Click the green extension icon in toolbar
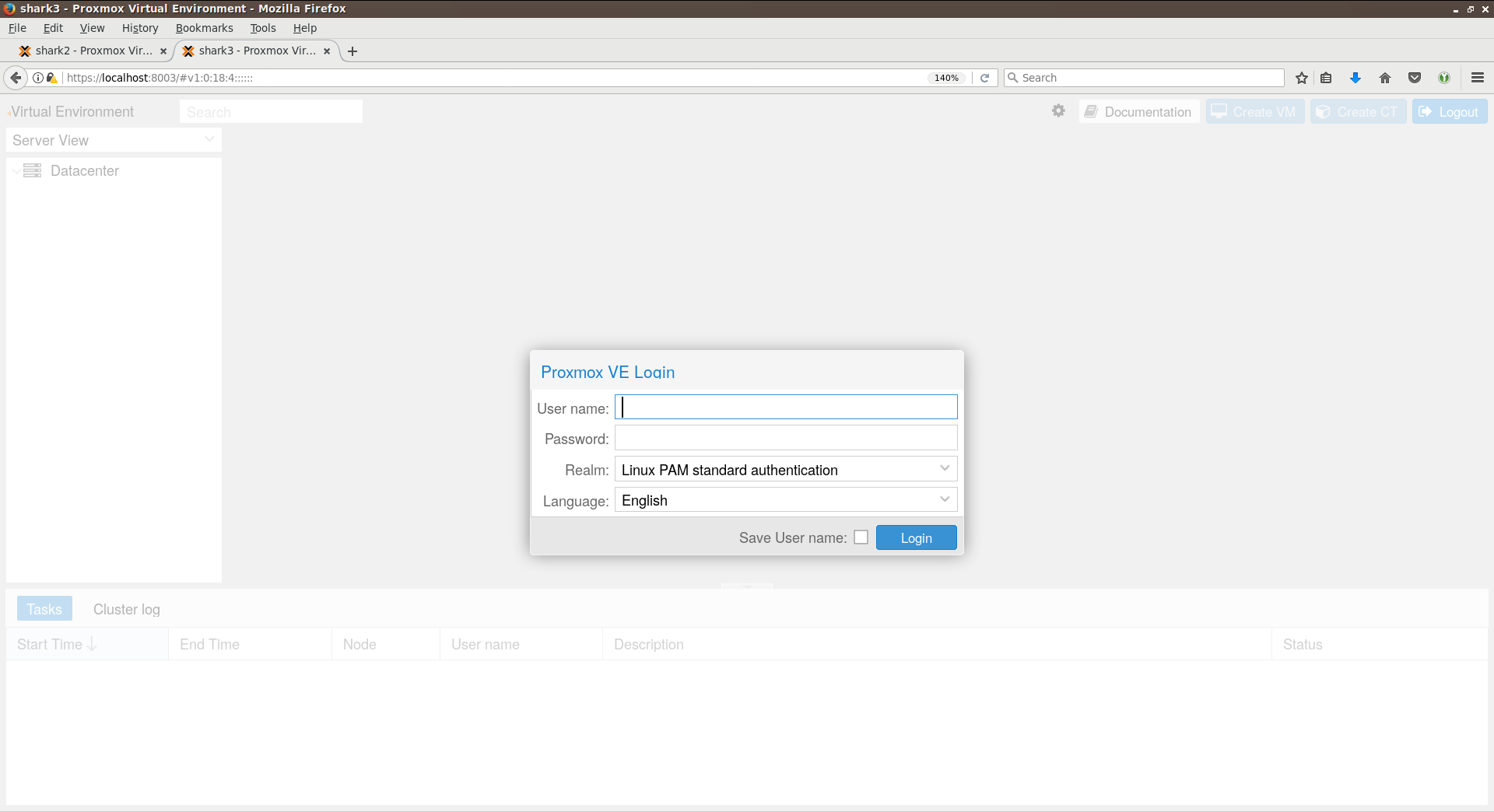1494x812 pixels. pyautogui.click(x=1444, y=78)
